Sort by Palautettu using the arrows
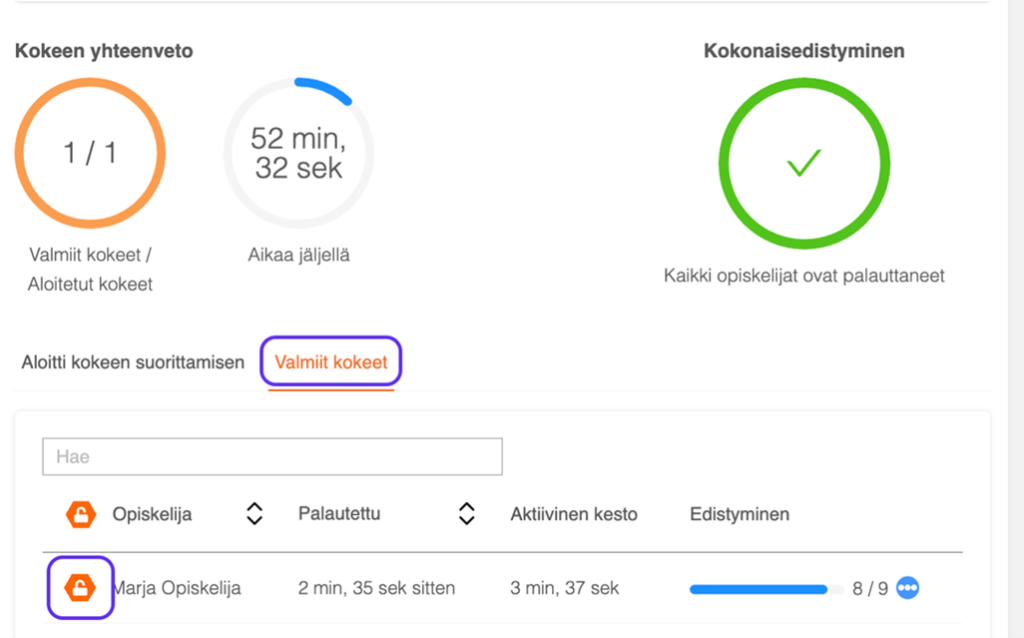 coord(466,514)
